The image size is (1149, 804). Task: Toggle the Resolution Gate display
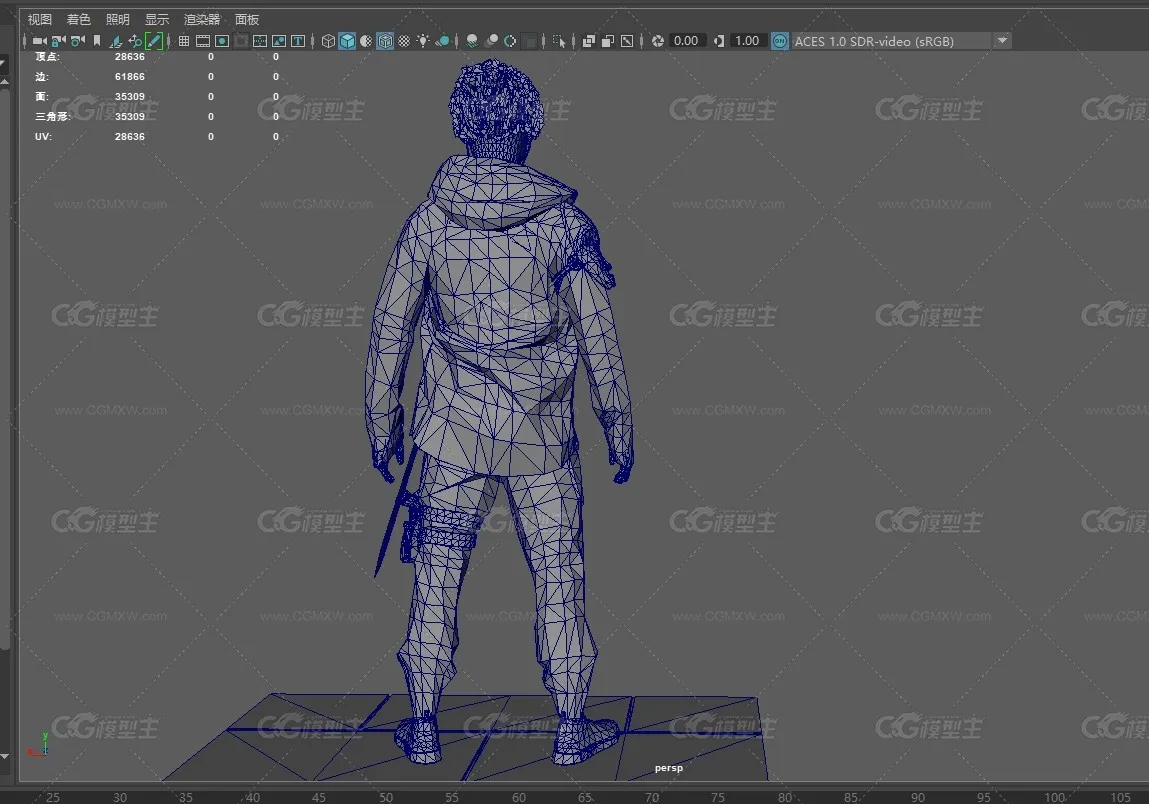pyautogui.click(x=222, y=41)
